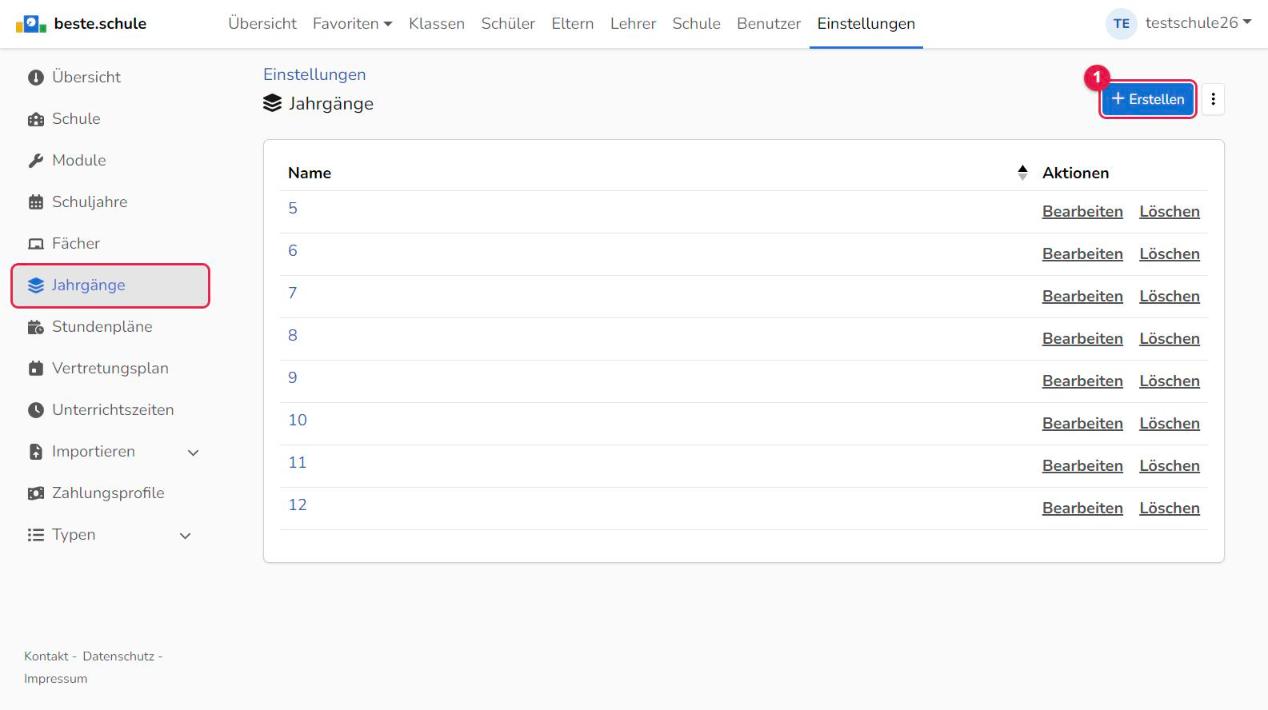Click Löschen for Jahrgang 10

click(1169, 423)
